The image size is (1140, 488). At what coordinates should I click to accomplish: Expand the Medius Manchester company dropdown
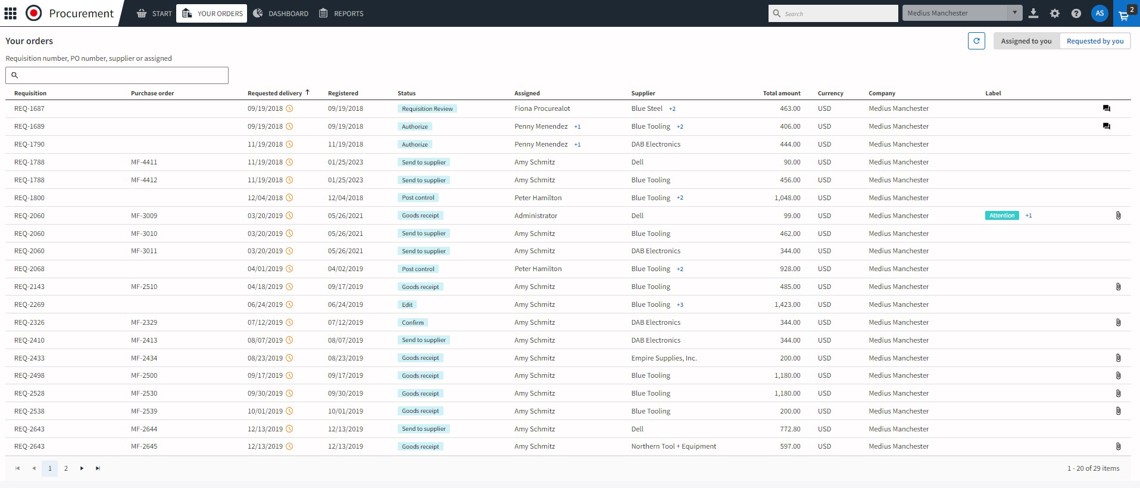(x=1013, y=13)
